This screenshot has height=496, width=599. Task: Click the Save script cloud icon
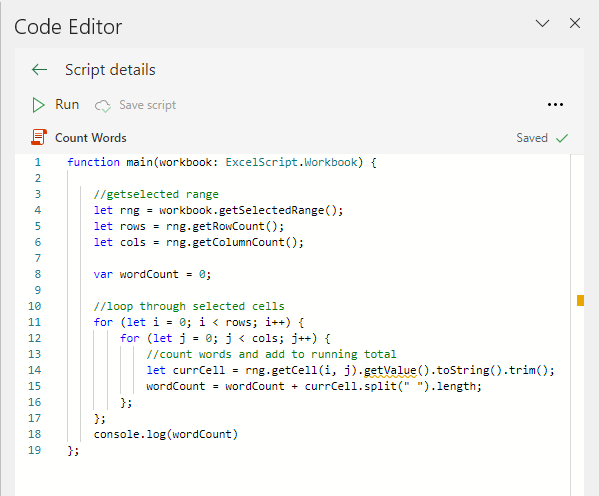(x=103, y=105)
